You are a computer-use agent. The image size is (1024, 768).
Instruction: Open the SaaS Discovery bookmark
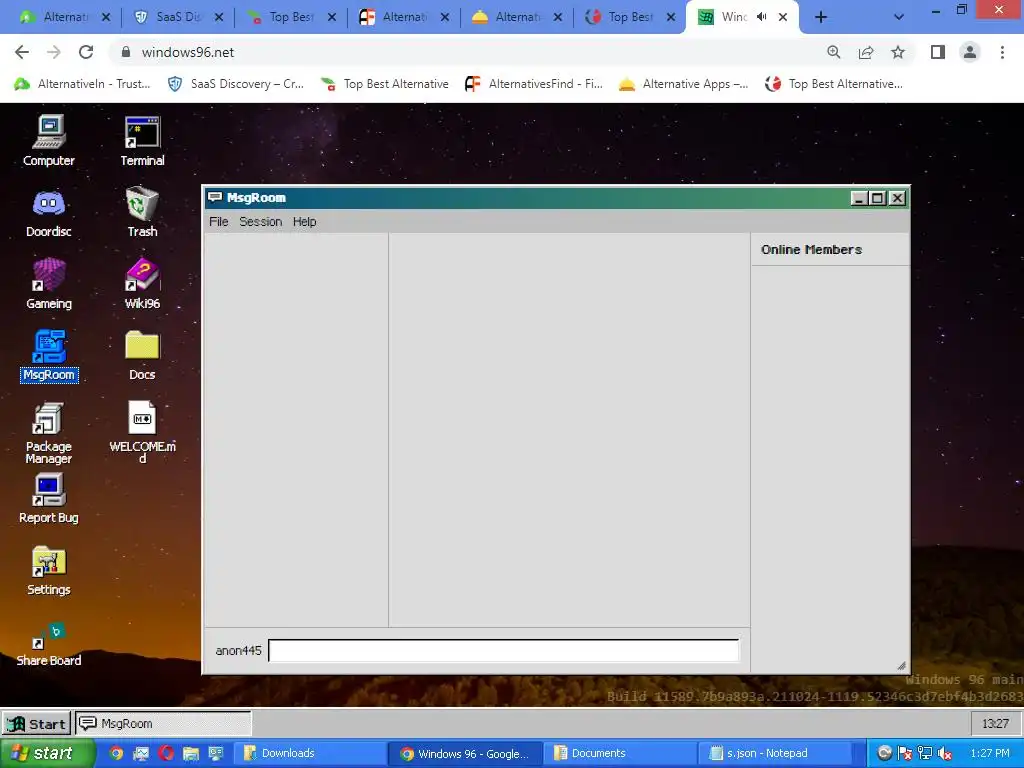[x=236, y=84]
